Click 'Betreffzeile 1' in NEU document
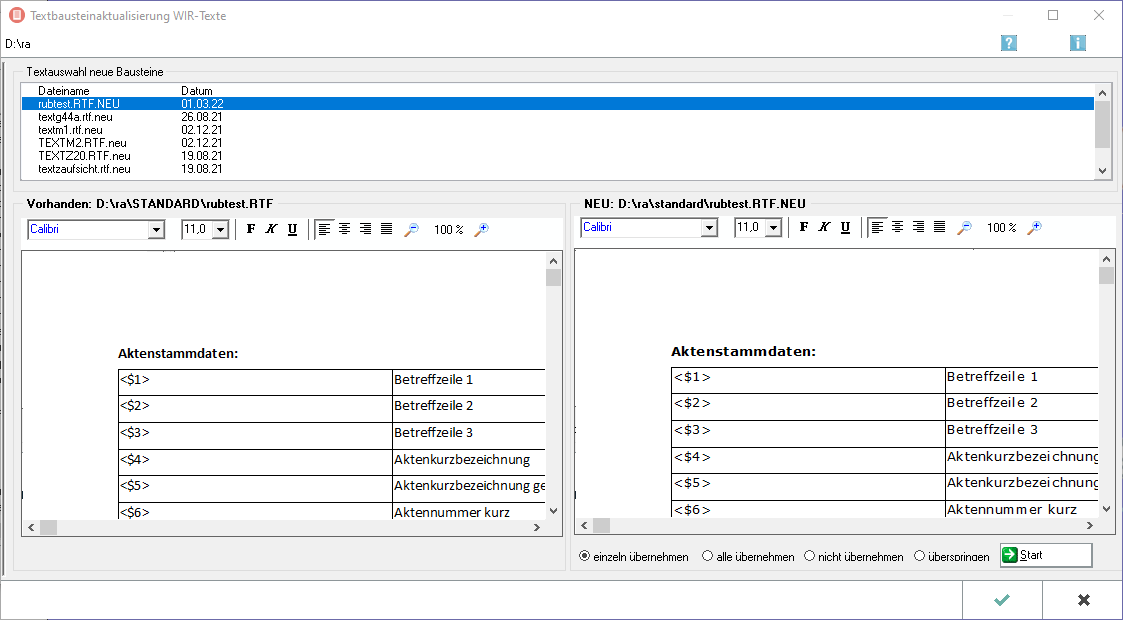This screenshot has height=620, width=1123. point(992,377)
